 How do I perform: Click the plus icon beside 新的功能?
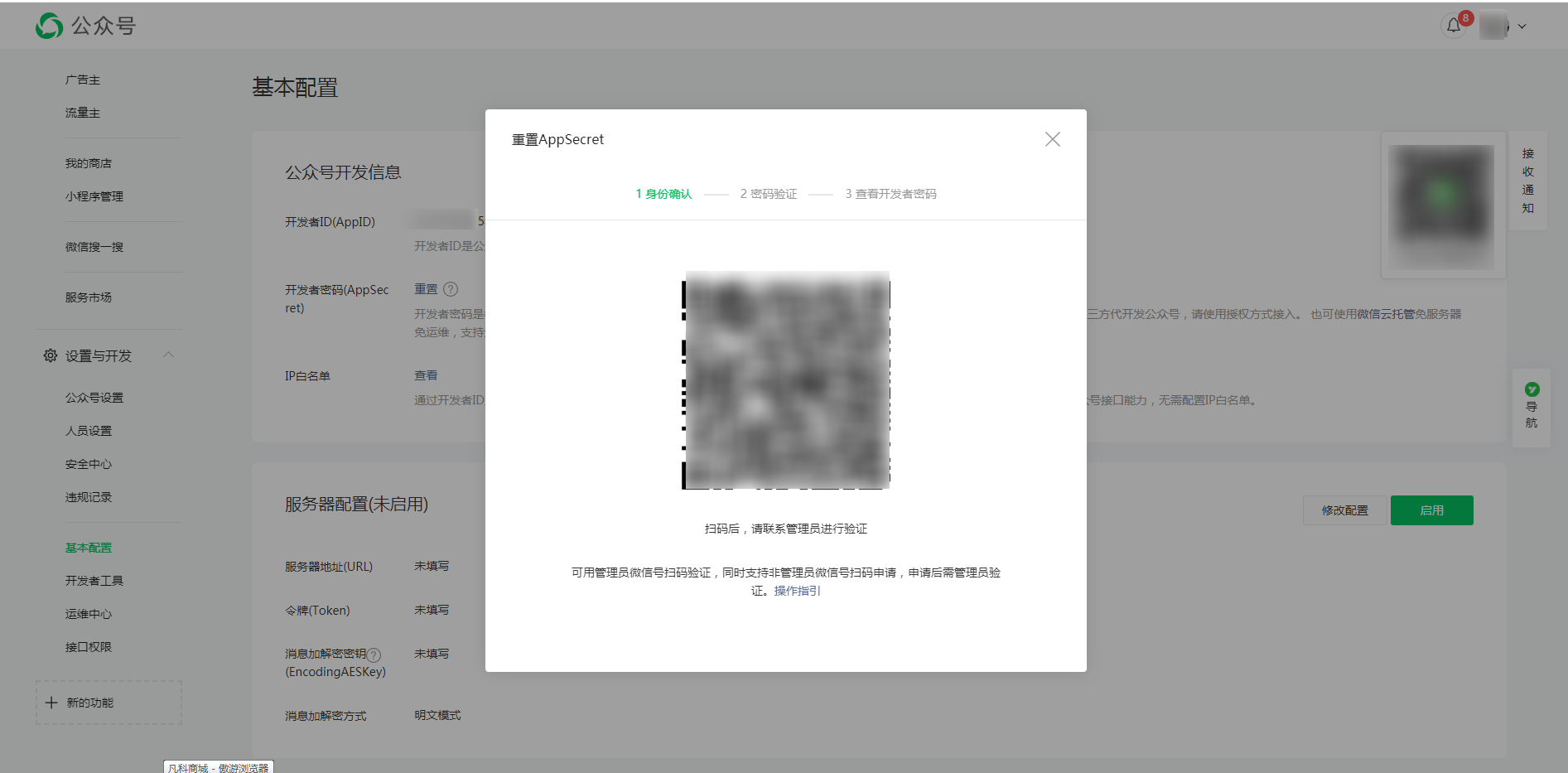click(x=51, y=703)
